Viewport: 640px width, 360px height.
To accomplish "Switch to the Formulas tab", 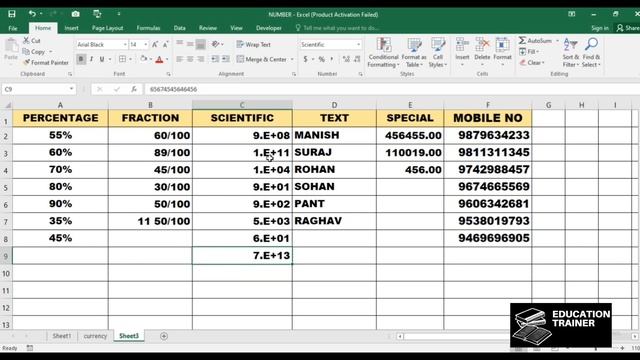I will coord(148,28).
